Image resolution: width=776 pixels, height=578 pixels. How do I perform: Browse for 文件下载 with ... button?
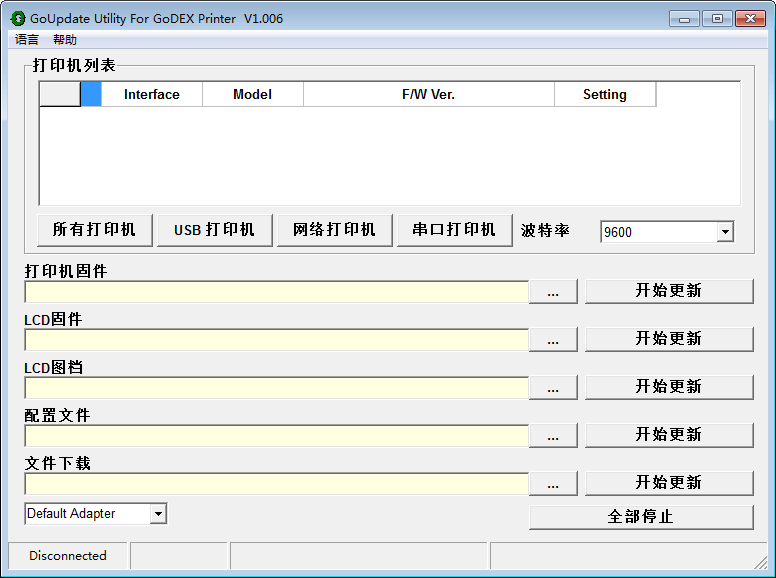pos(553,483)
